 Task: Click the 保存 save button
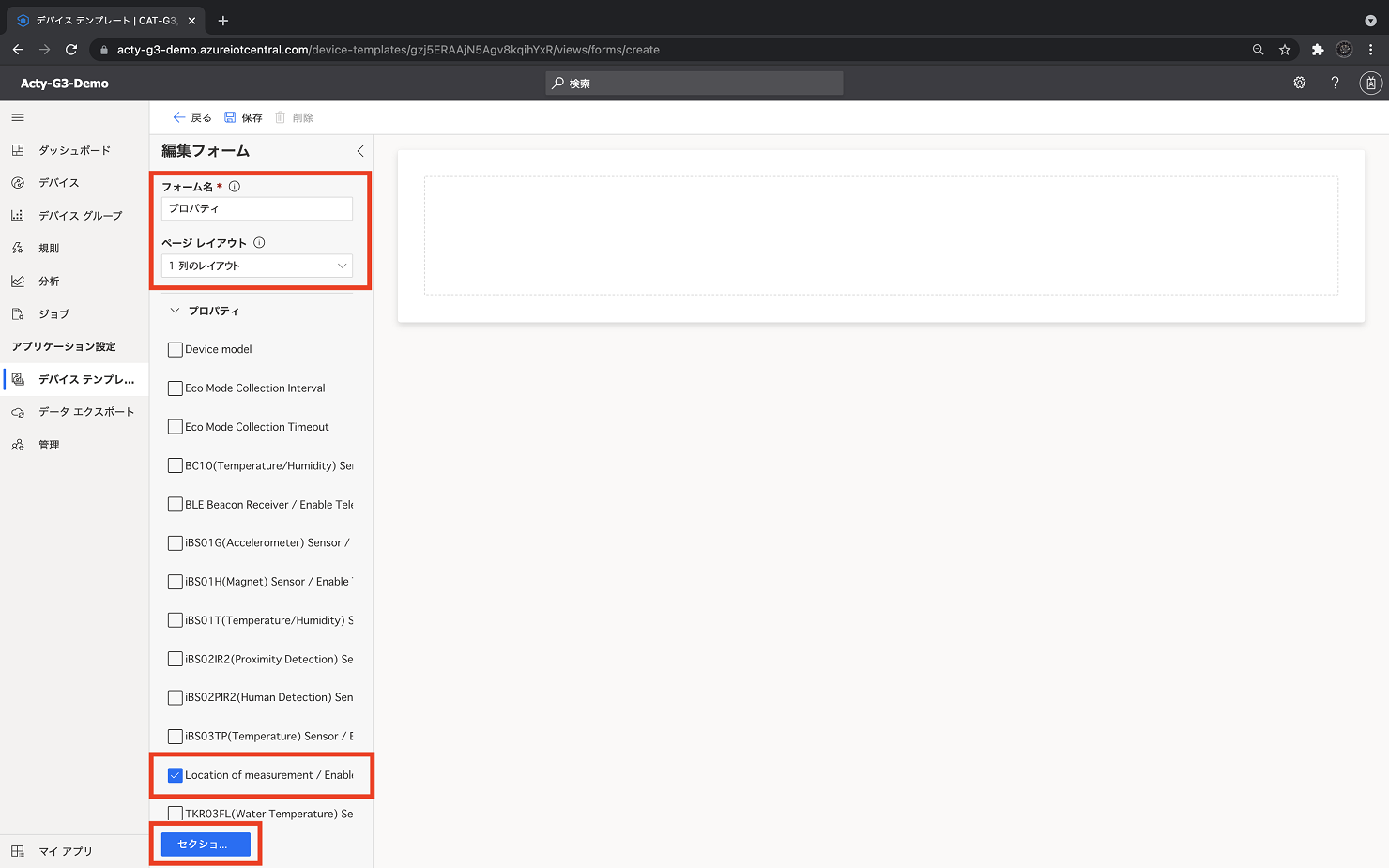[x=243, y=117]
